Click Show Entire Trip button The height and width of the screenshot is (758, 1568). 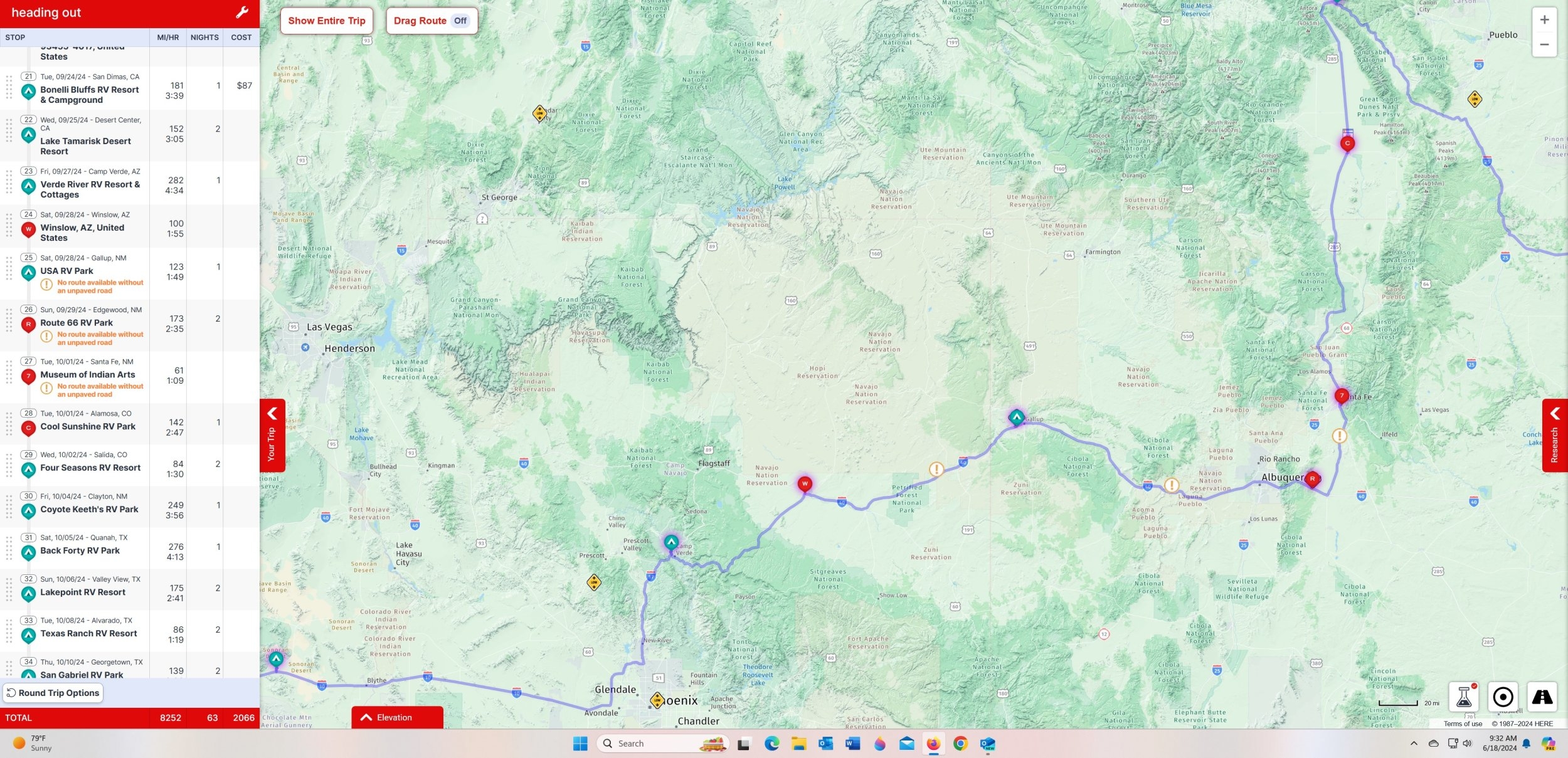pyautogui.click(x=326, y=21)
